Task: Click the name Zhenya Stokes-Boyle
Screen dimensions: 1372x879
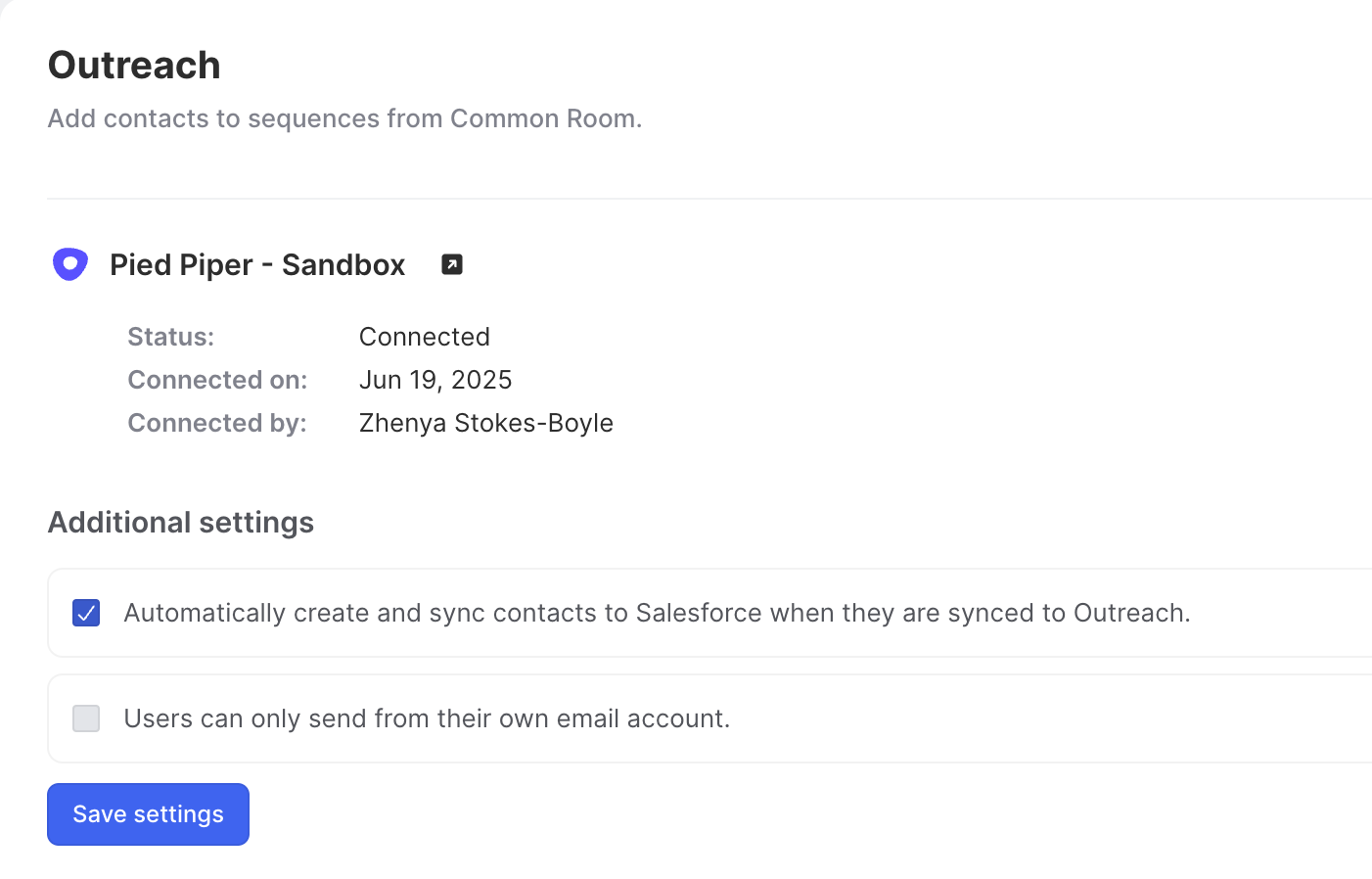Action: (486, 423)
